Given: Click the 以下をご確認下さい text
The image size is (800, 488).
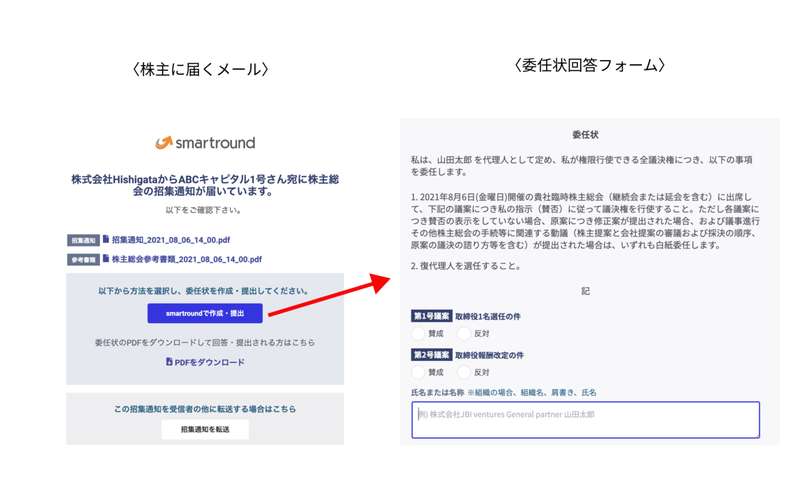Looking at the screenshot, I should [x=204, y=210].
